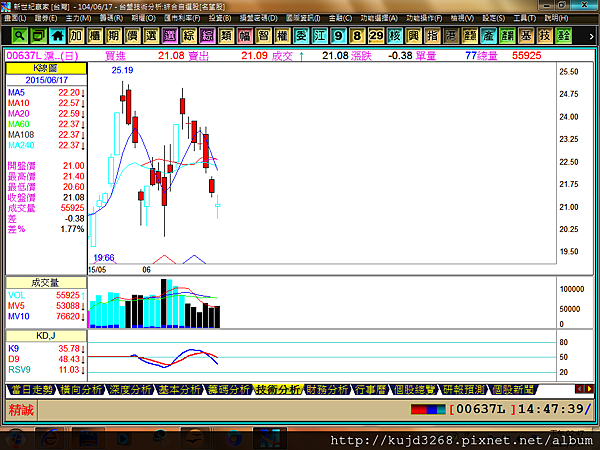This screenshot has width=600, height=450.
Task: Click the purple 綜 toolbar button
Action: (207, 36)
